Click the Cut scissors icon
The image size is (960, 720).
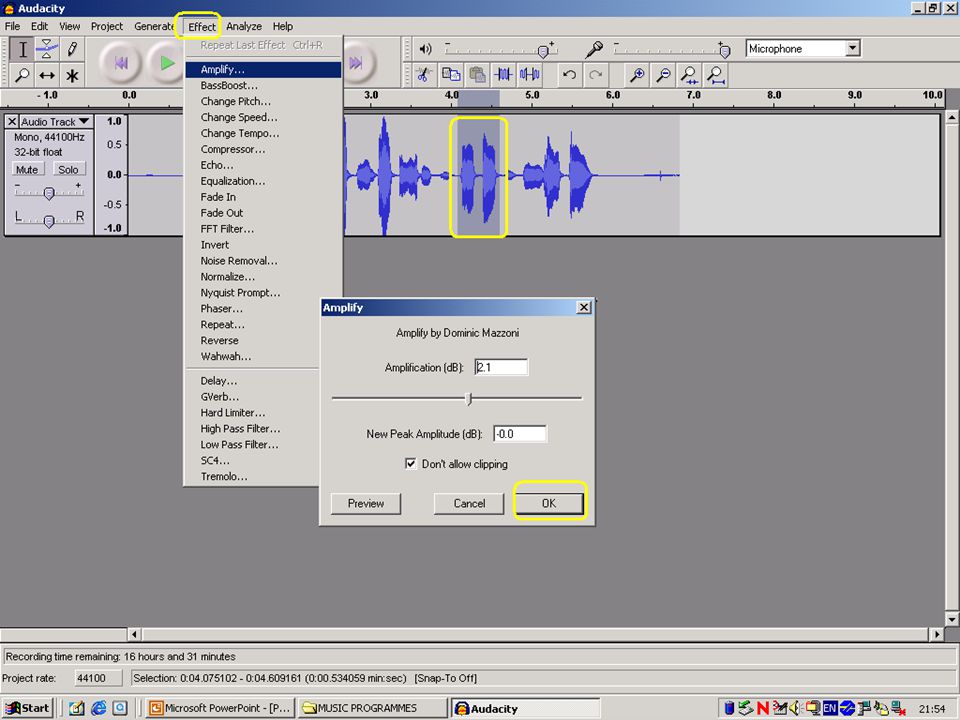[x=424, y=75]
